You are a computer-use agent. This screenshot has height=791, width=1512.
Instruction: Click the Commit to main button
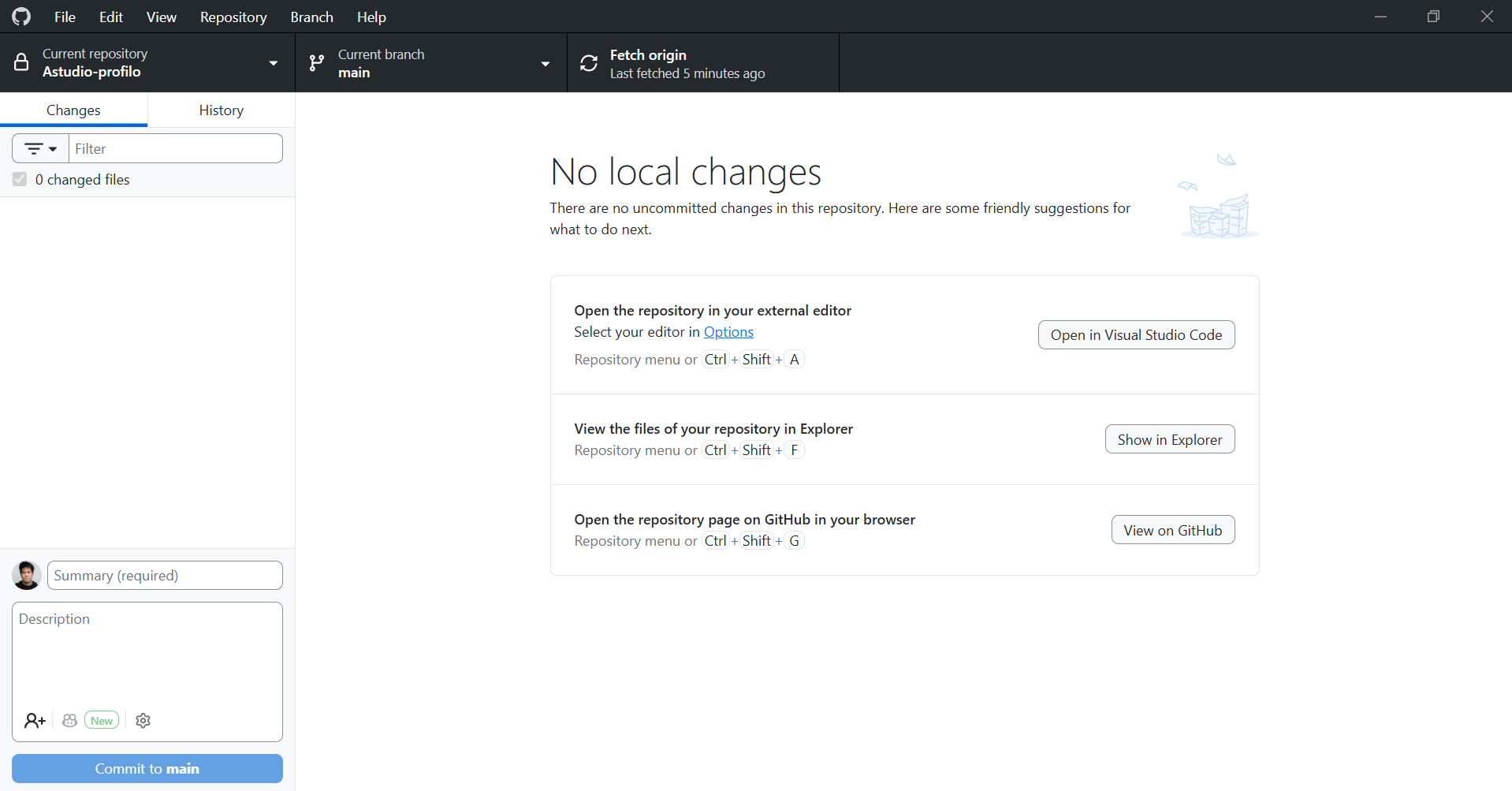point(147,768)
